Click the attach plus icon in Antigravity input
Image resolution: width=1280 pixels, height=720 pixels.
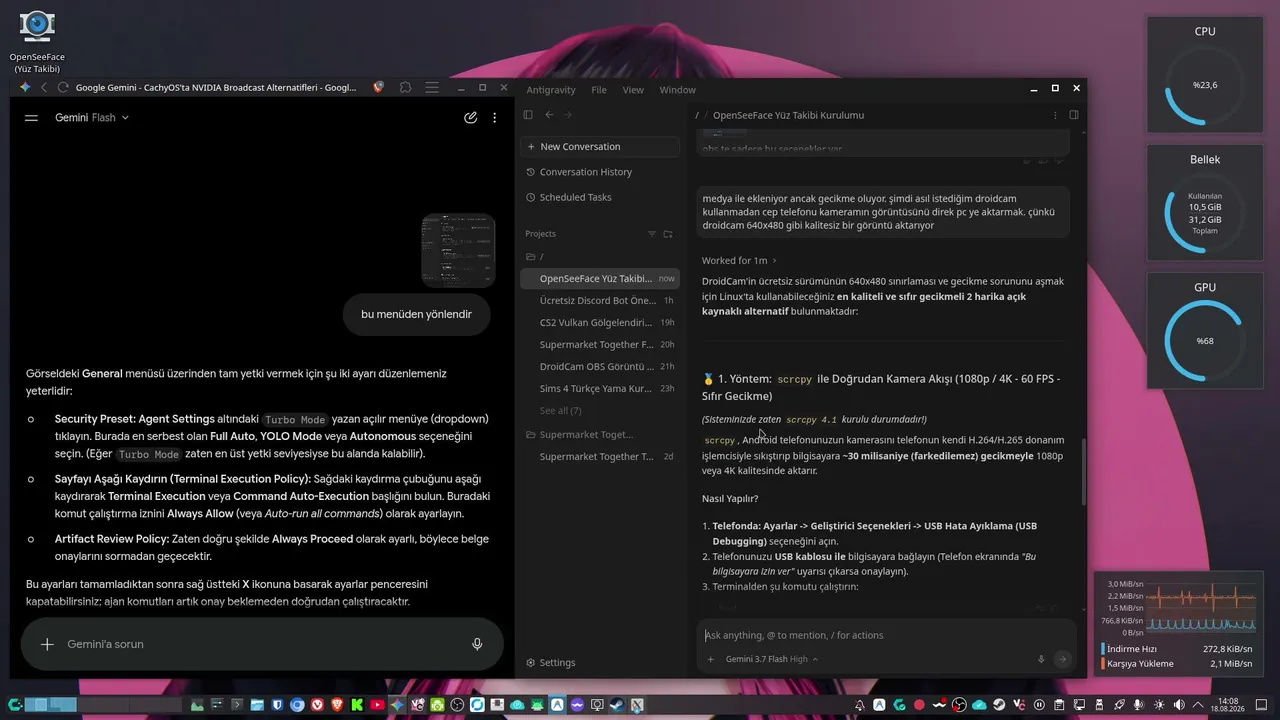(711, 659)
